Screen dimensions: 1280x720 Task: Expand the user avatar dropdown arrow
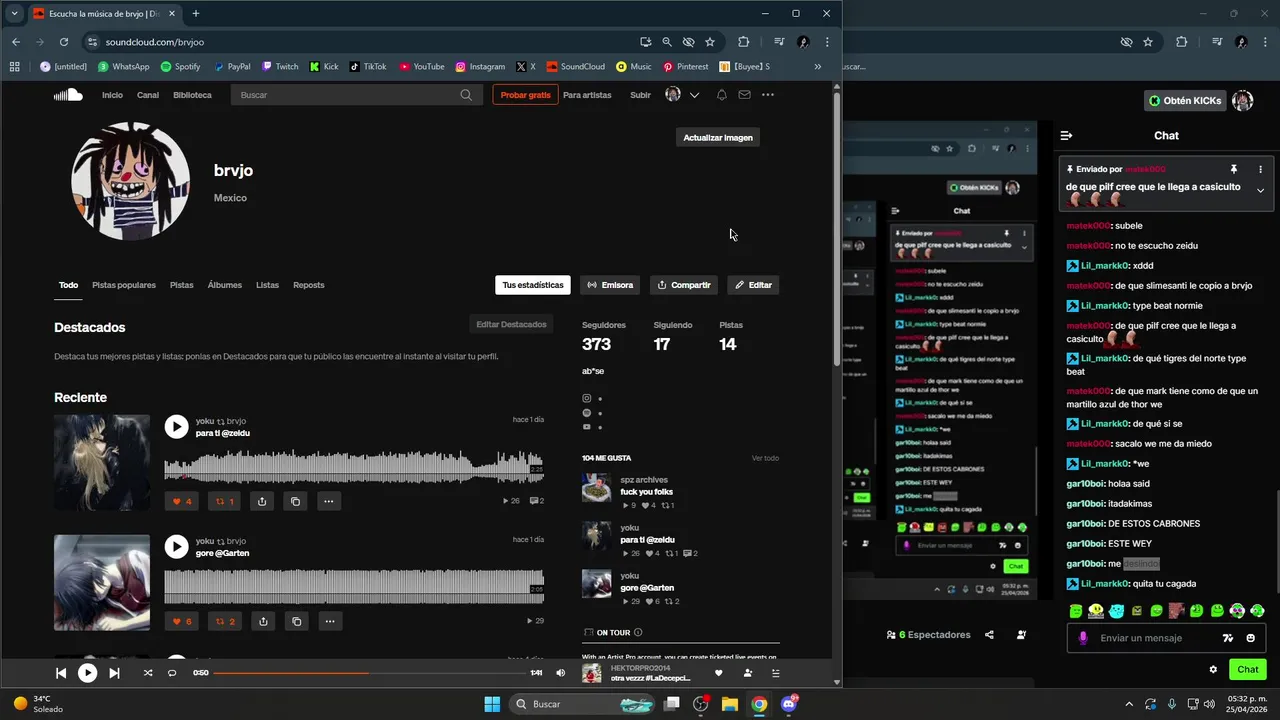pyautogui.click(x=694, y=95)
